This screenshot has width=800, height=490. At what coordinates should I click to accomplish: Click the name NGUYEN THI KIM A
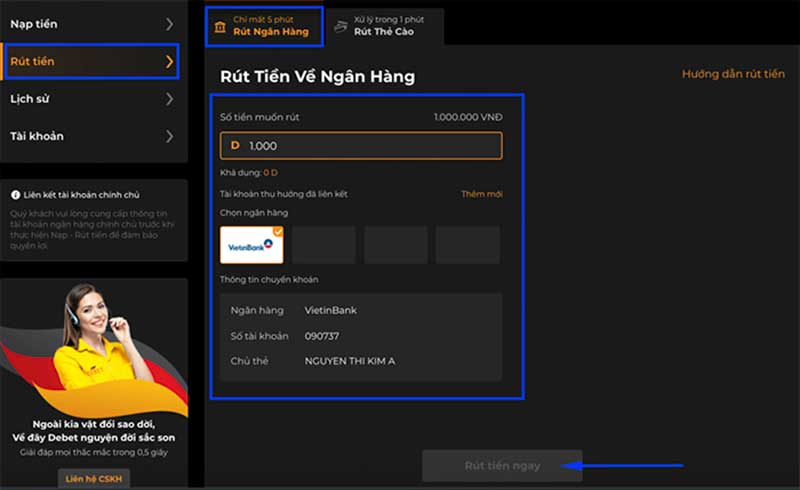click(x=349, y=361)
